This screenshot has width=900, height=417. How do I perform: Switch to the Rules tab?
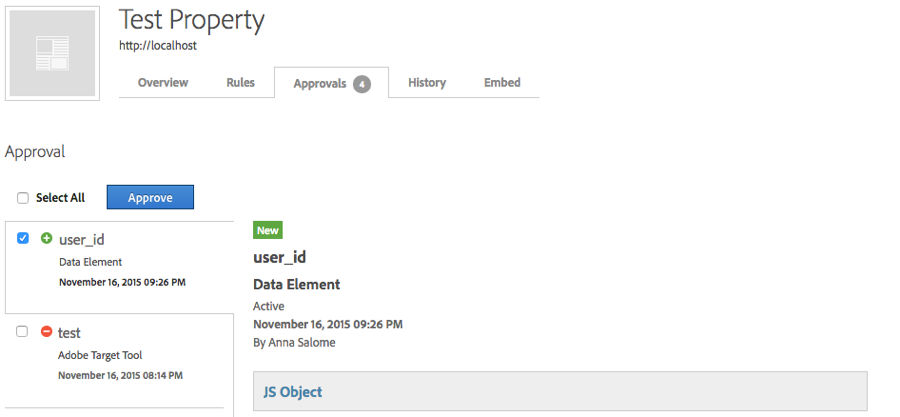(240, 83)
